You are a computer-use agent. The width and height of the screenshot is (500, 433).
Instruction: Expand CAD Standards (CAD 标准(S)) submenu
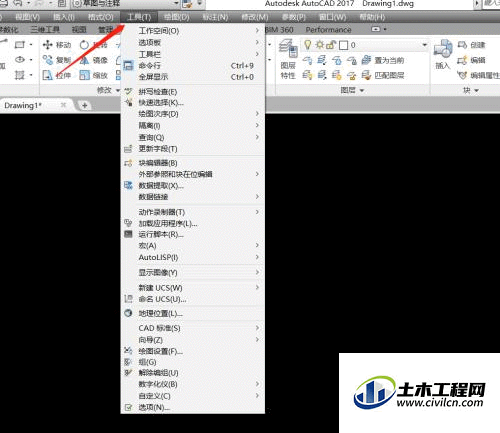tap(193, 328)
